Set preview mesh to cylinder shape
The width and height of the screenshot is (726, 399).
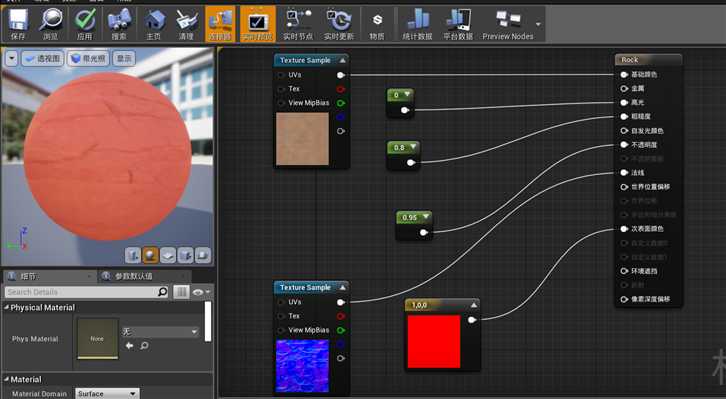tap(133, 255)
